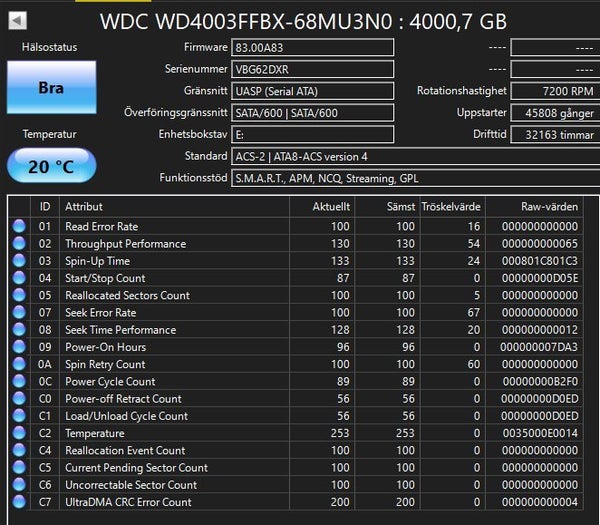Click the rotation speed field 7200 RPM
Screen dimensions: 600x525
coord(555,91)
